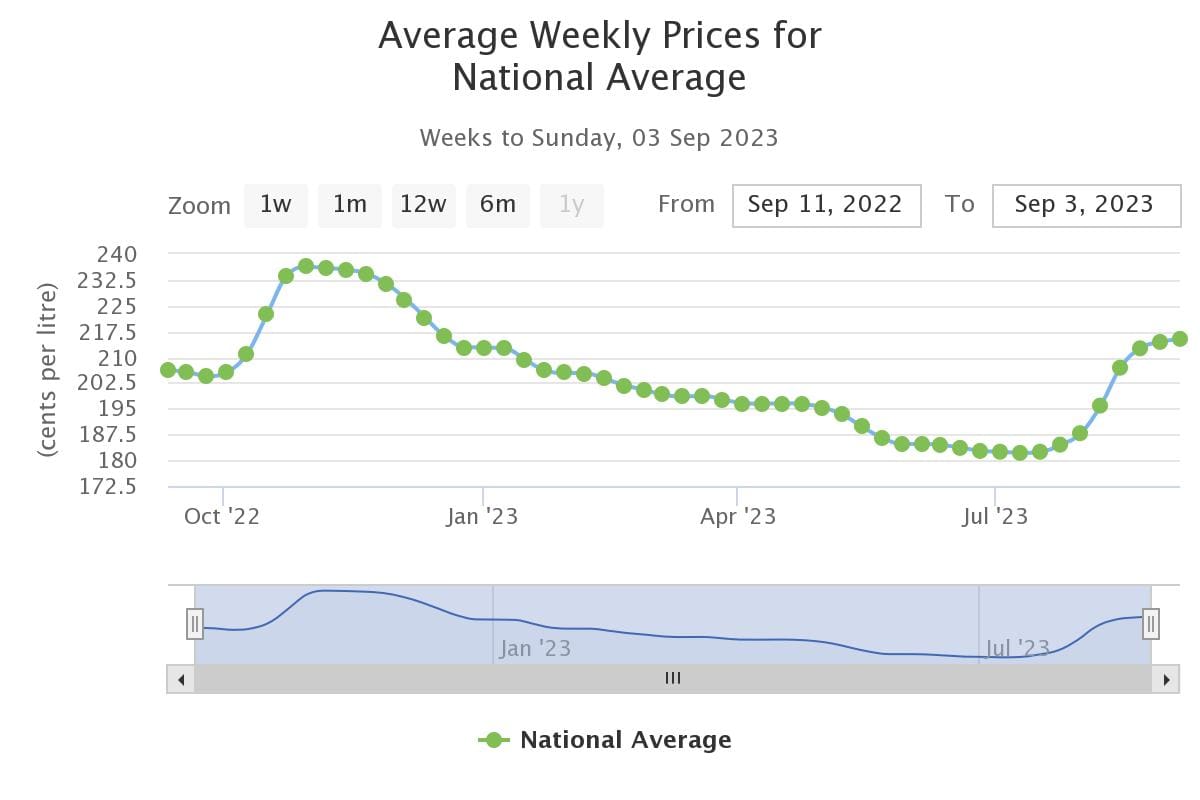The image size is (1200, 800).
Task: Click the navigator scrollbar thumb grip
Action: [x=673, y=679]
